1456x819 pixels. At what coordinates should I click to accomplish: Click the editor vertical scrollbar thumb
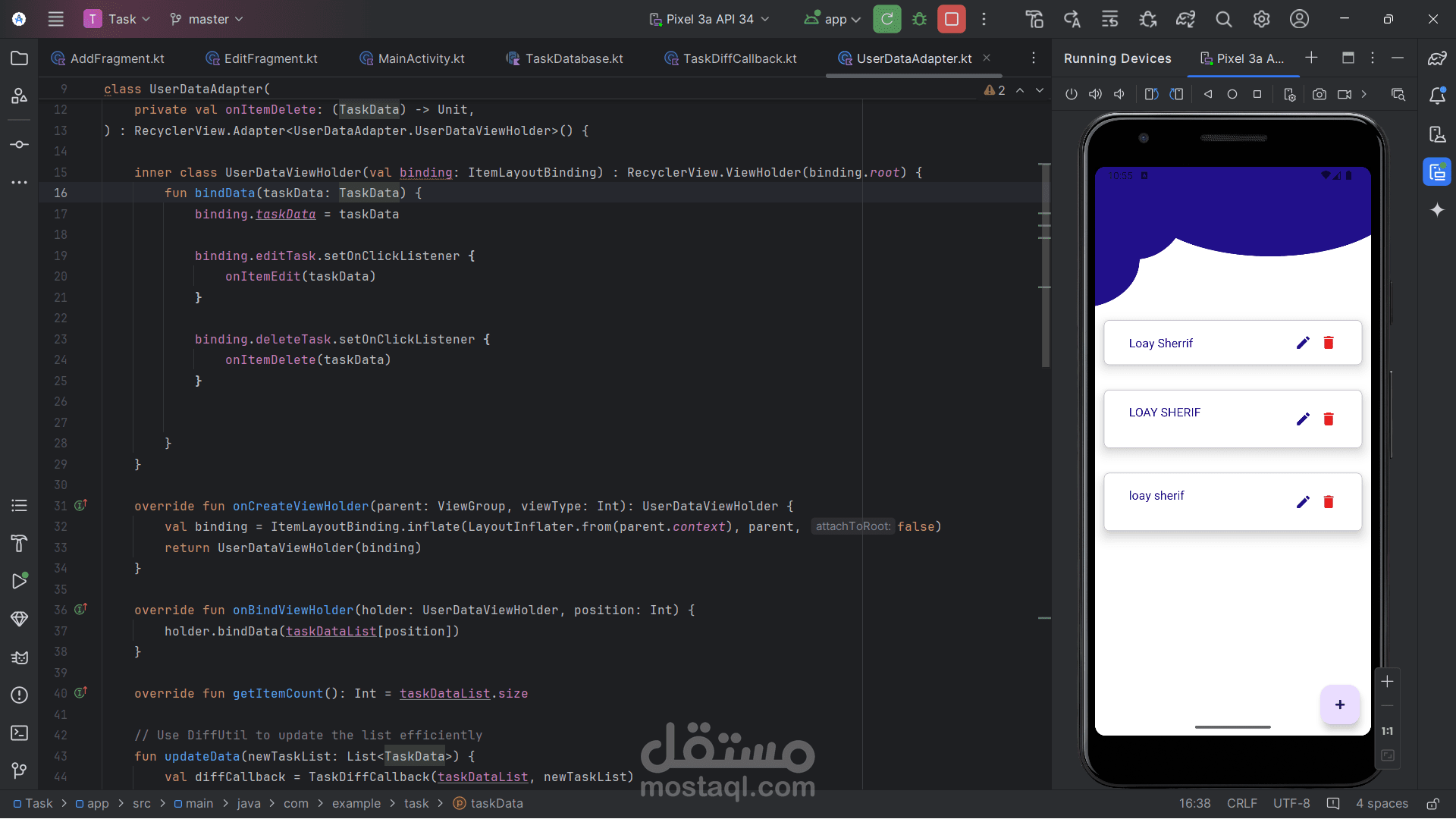click(x=1045, y=265)
